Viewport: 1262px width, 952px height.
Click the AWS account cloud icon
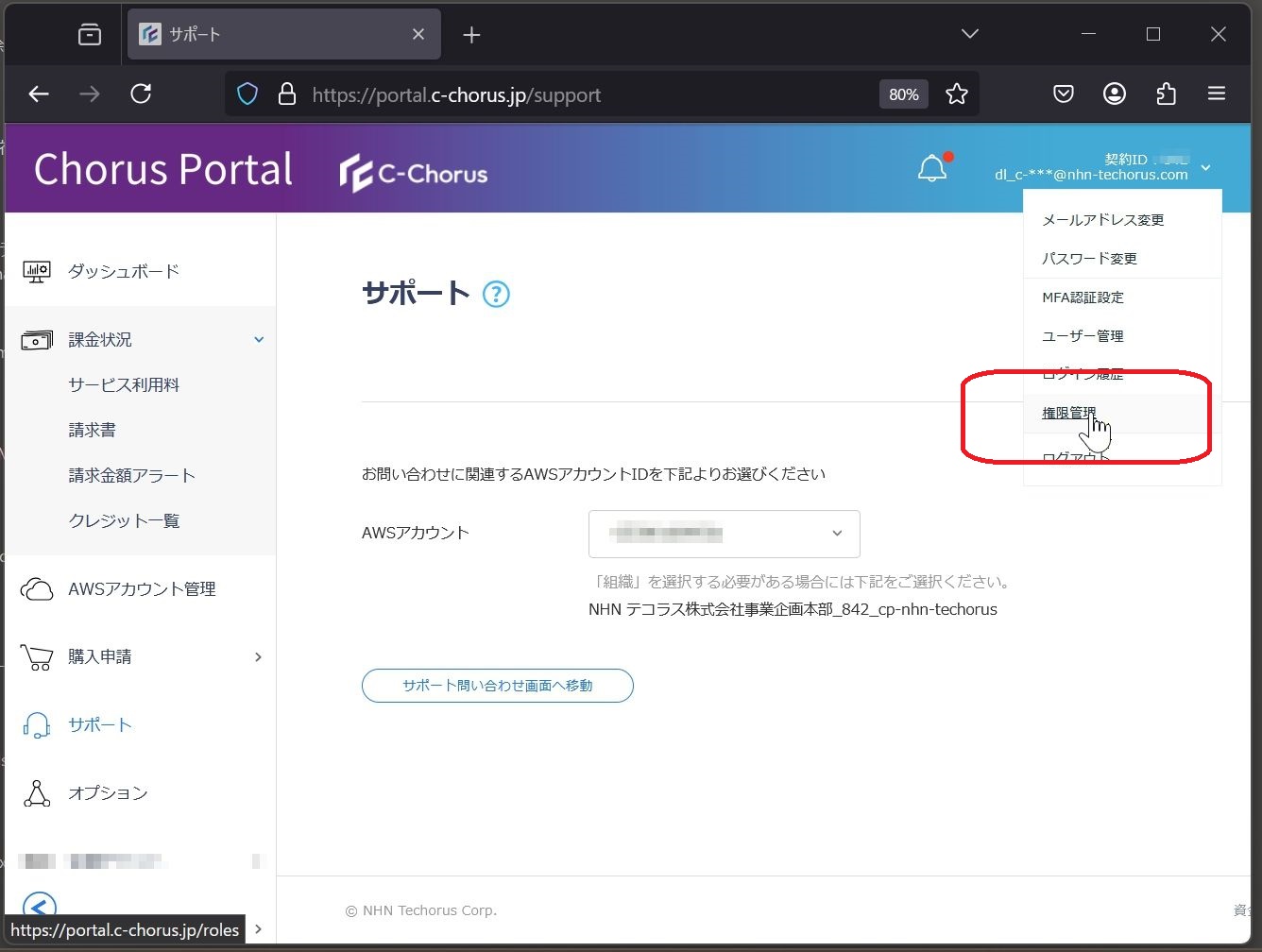coord(37,589)
